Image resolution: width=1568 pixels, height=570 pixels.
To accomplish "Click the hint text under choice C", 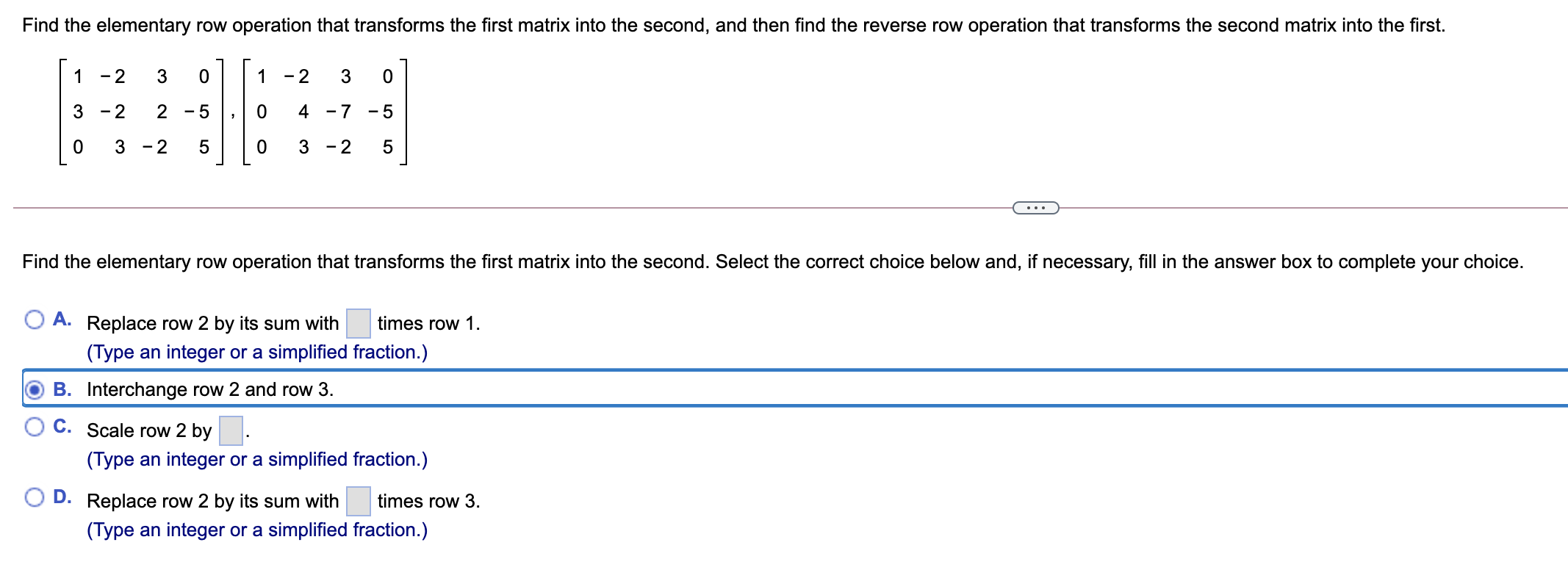I will (x=257, y=459).
